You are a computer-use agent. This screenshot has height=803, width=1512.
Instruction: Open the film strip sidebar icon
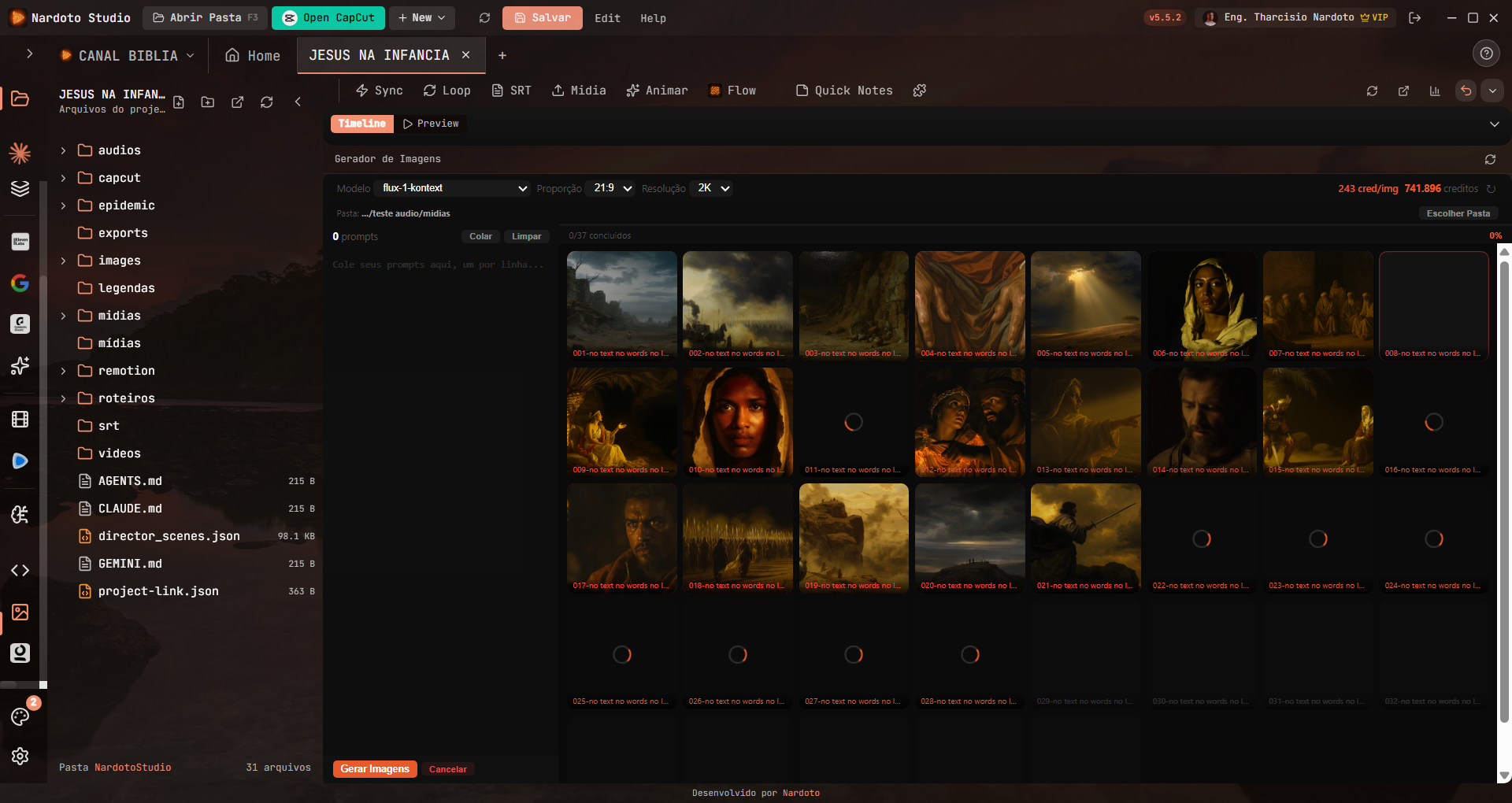20,419
